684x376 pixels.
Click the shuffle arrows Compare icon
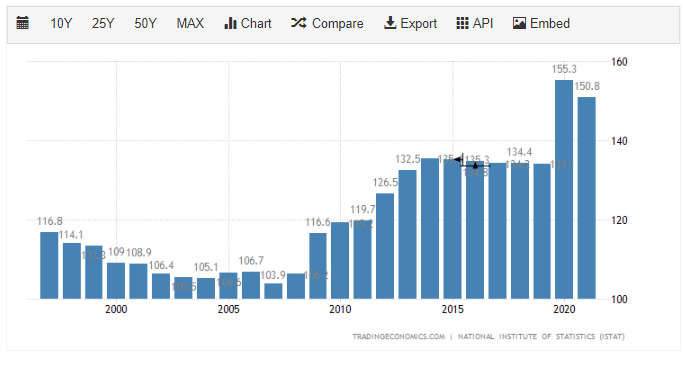click(299, 23)
